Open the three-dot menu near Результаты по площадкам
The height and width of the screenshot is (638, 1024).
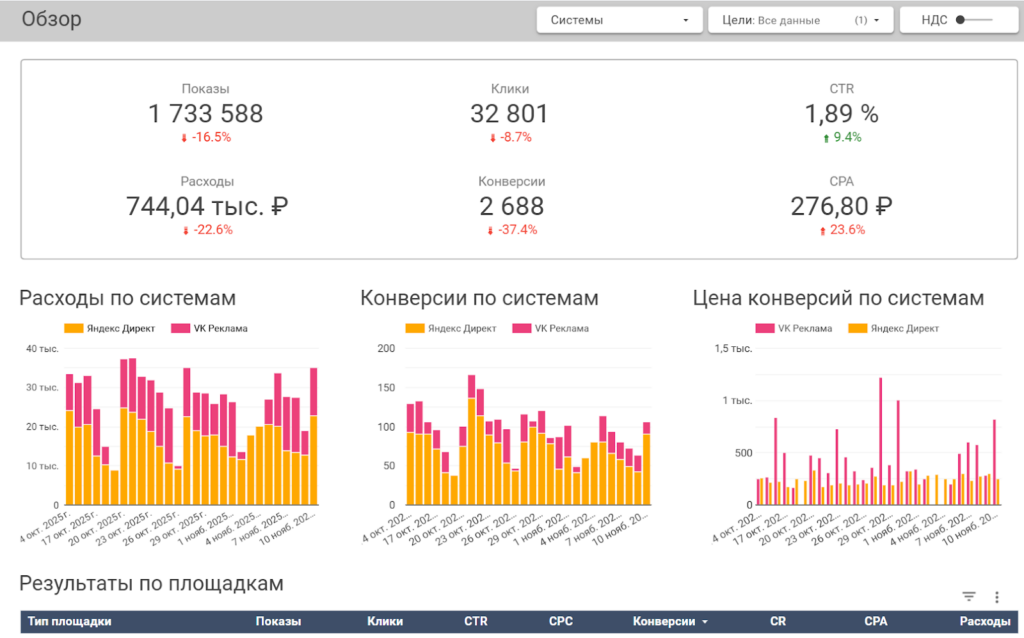click(996, 596)
